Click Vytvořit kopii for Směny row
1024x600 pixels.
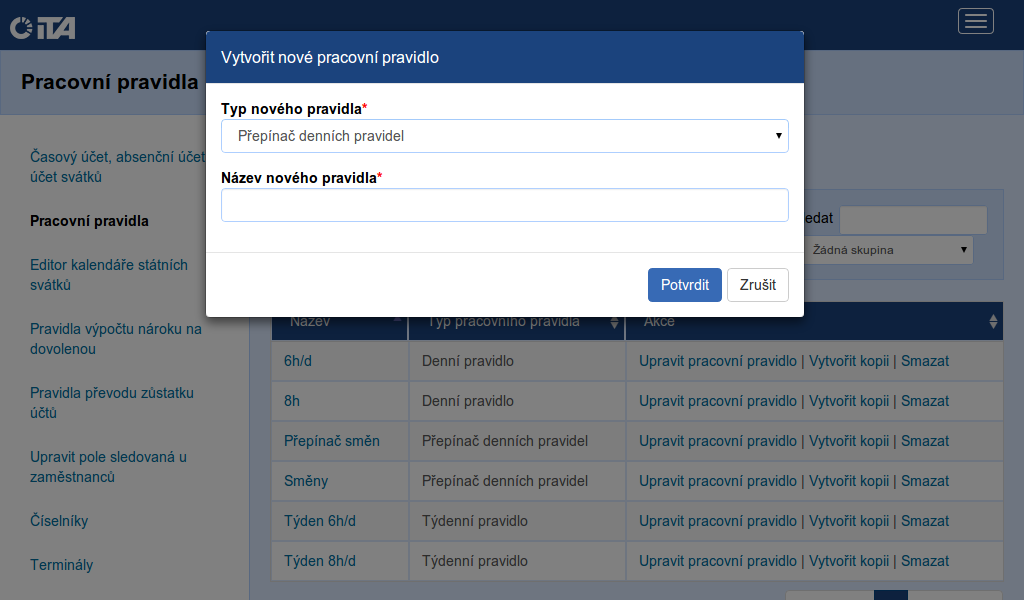(849, 481)
